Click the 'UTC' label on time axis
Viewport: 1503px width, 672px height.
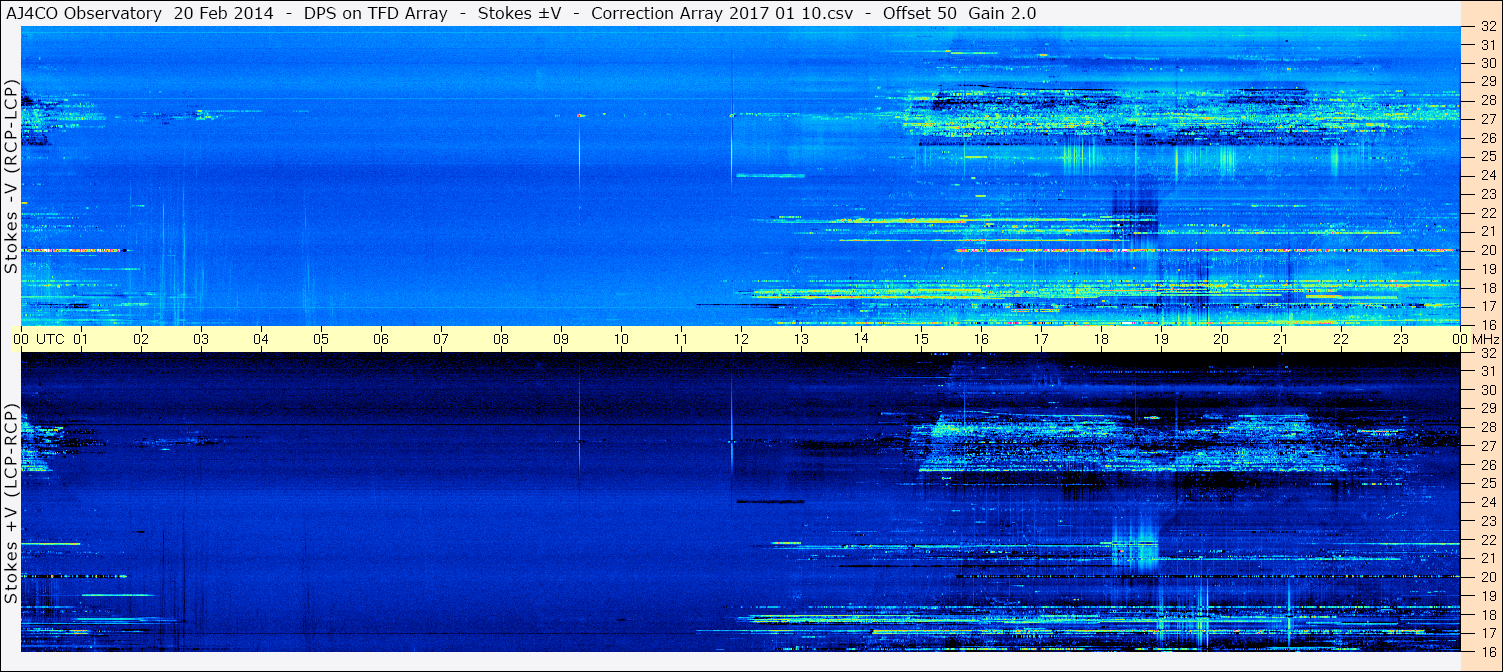(x=50, y=339)
